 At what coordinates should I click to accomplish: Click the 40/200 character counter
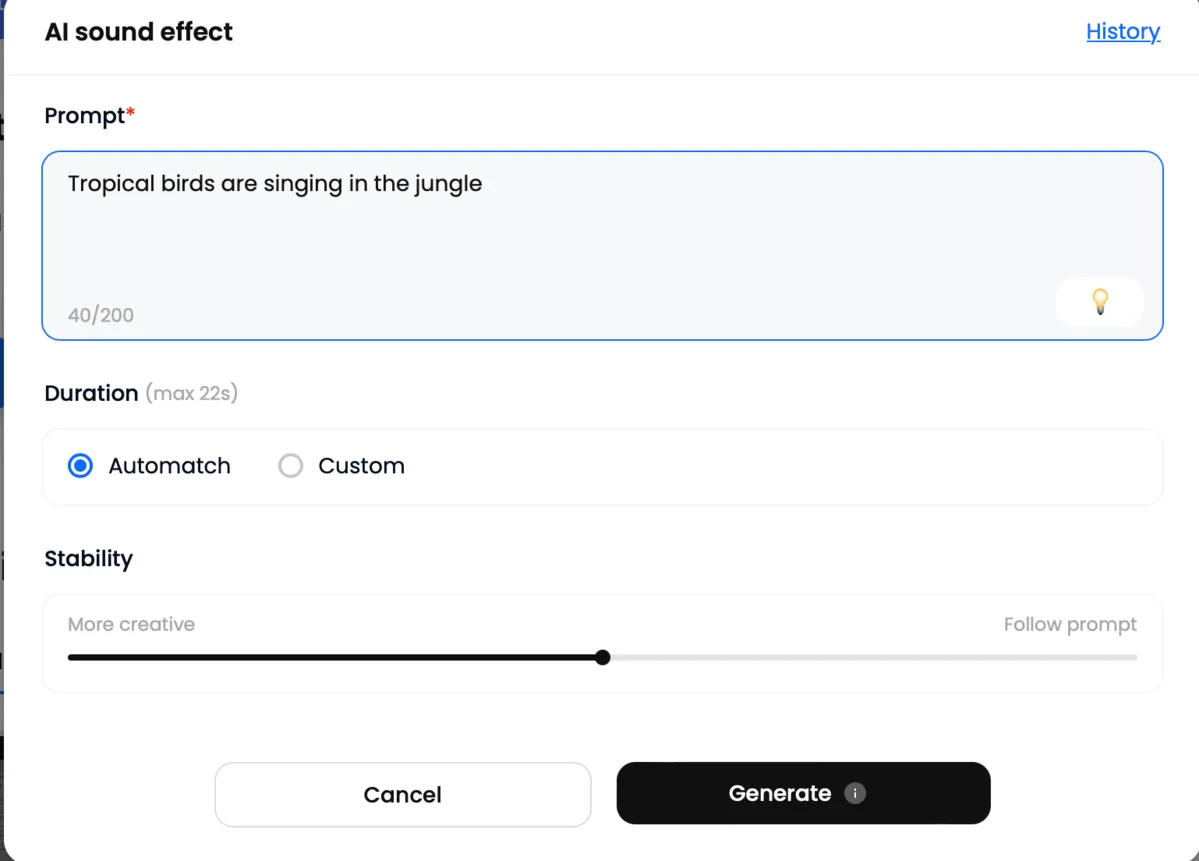(x=100, y=315)
